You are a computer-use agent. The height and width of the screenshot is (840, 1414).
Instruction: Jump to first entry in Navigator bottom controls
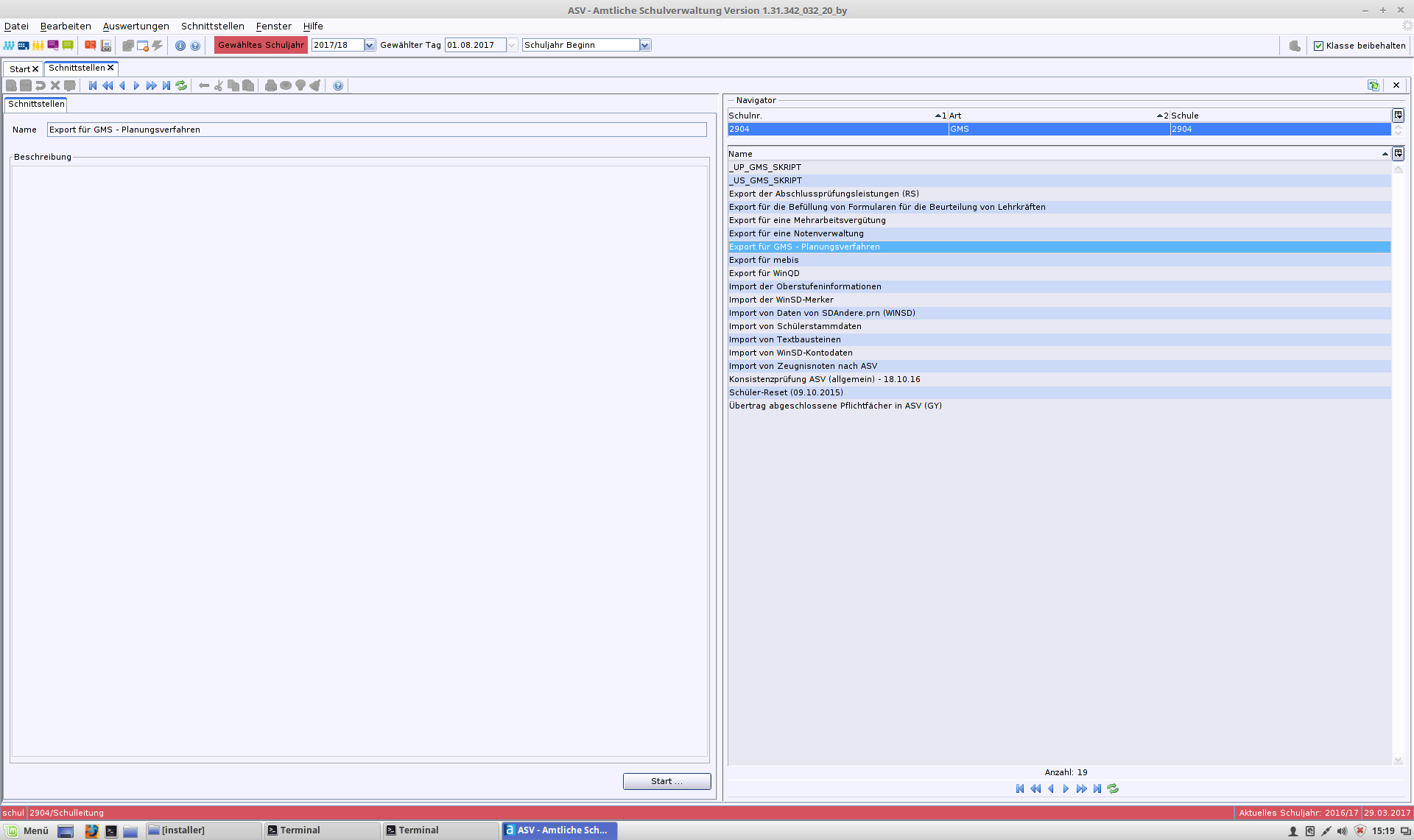pyautogui.click(x=1020, y=788)
